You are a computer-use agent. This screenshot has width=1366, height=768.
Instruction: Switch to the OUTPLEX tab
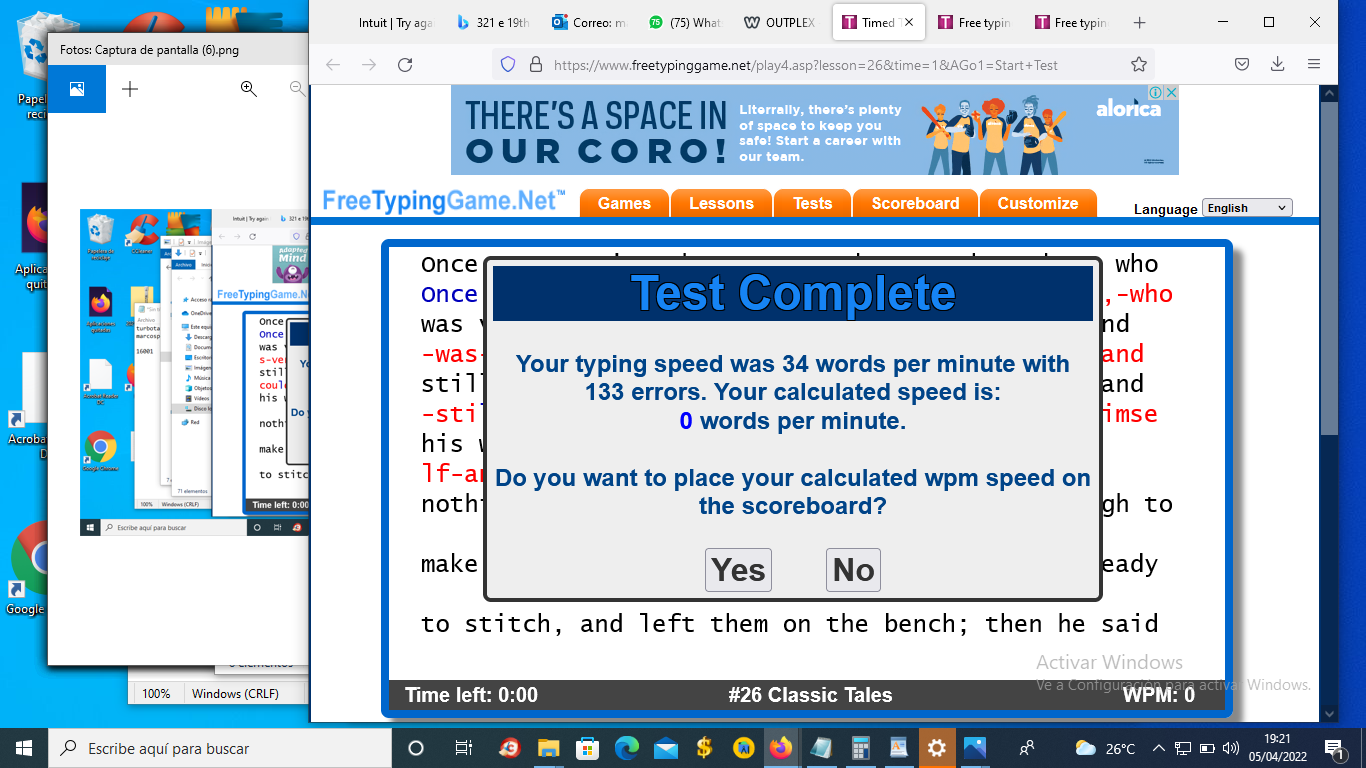tap(780, 22)
